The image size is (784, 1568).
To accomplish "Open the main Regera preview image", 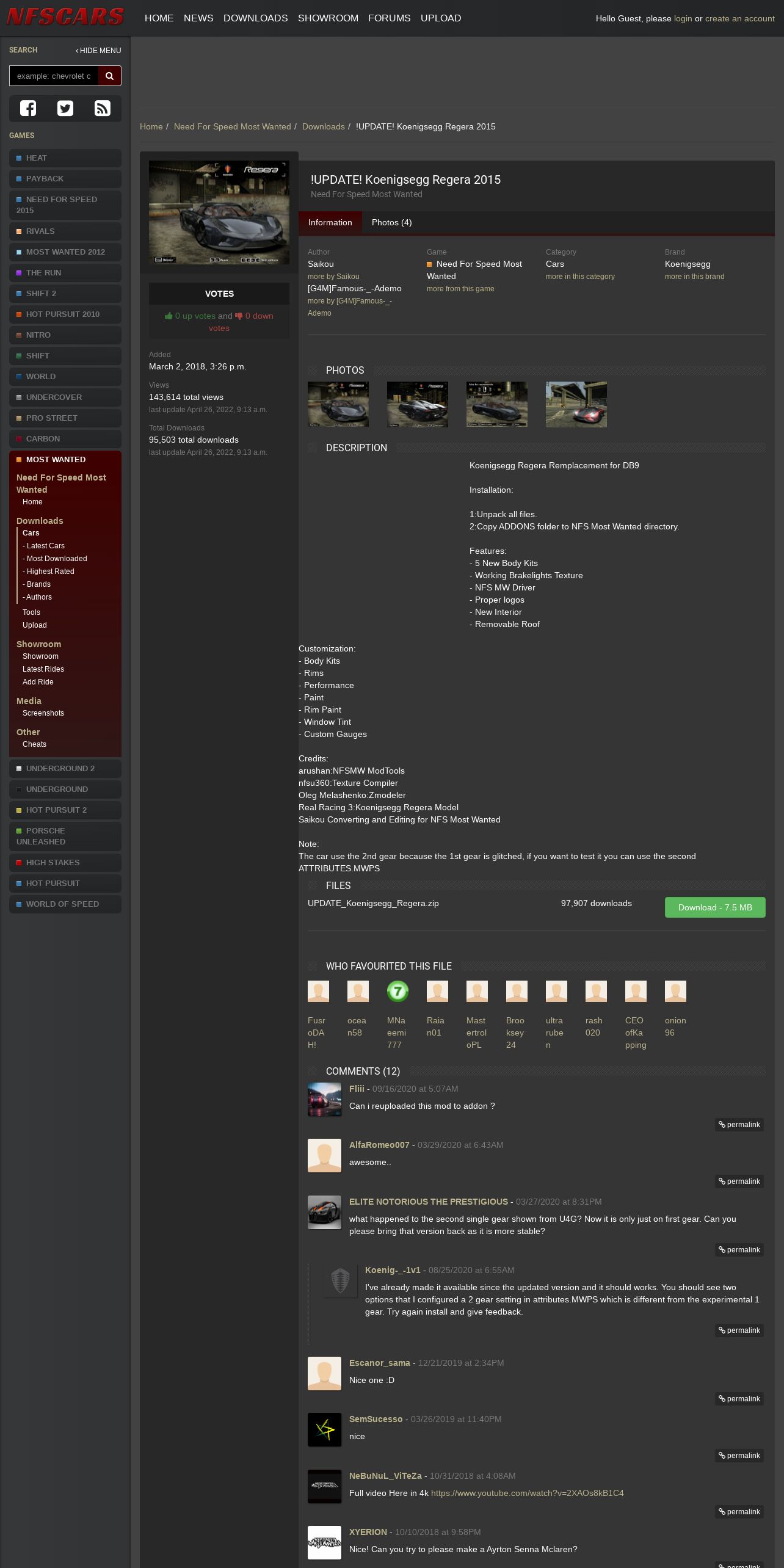I will [219, 212].
